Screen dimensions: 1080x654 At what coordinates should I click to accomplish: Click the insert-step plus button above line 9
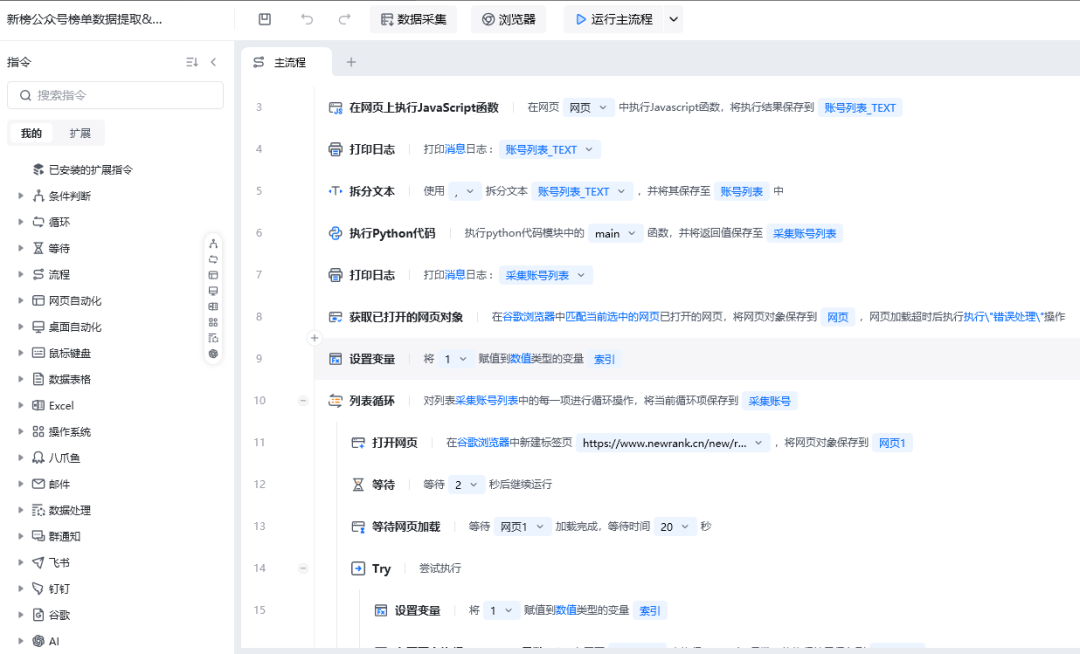coord(314,337)
